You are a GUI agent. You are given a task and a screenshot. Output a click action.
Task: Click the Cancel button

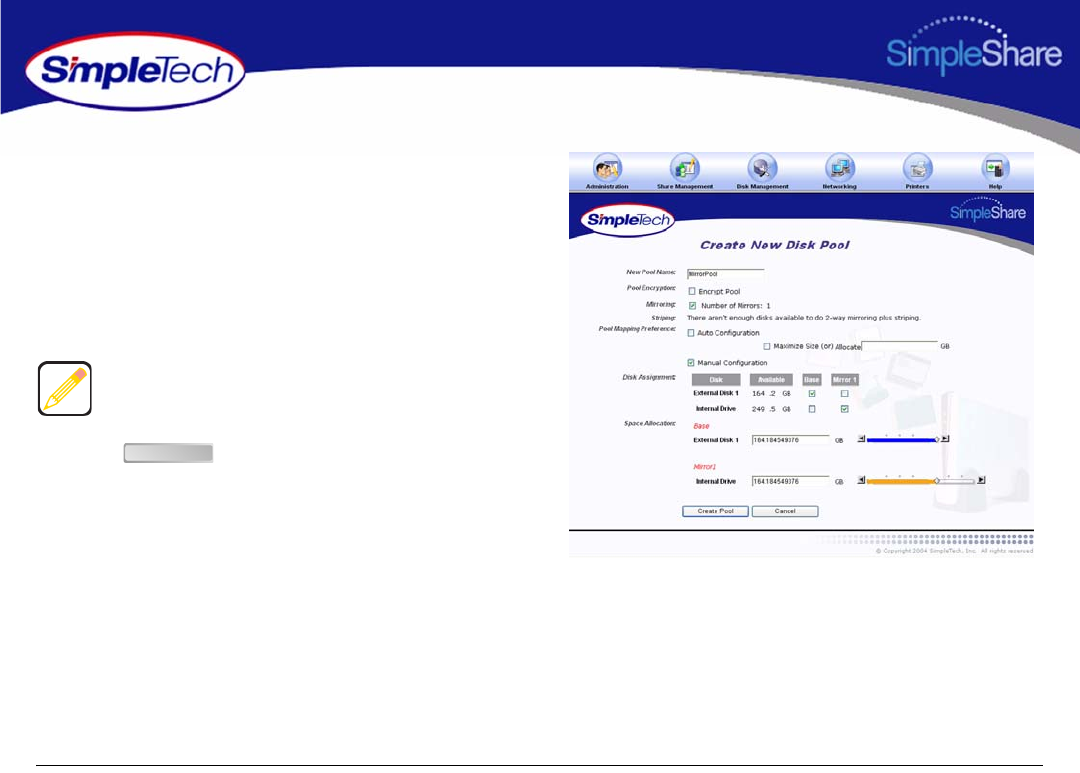tap(785, 511)
